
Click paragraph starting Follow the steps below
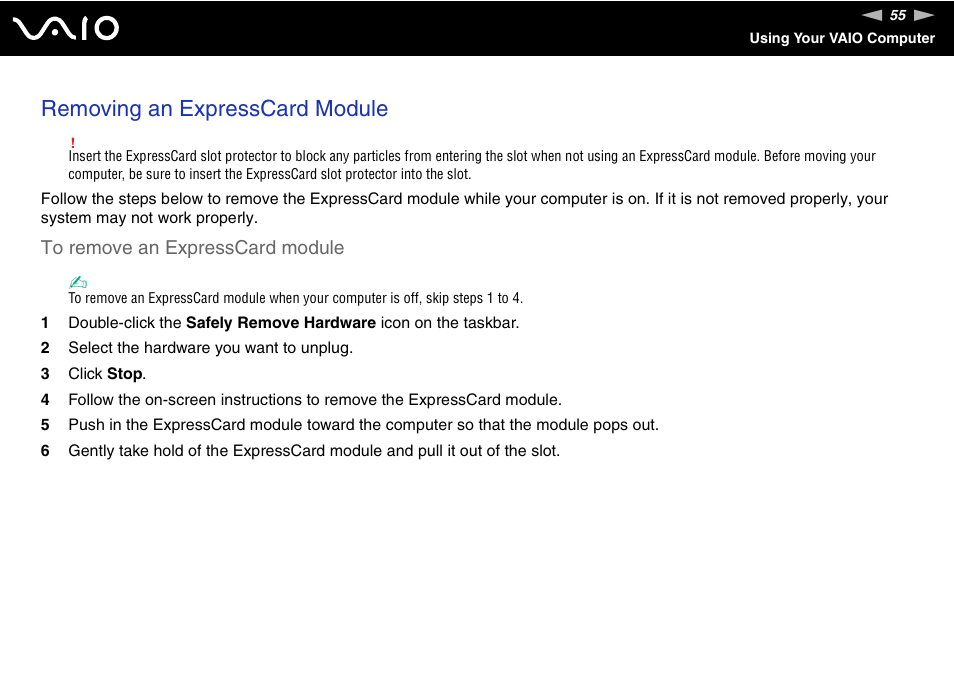tap(464, 208)
